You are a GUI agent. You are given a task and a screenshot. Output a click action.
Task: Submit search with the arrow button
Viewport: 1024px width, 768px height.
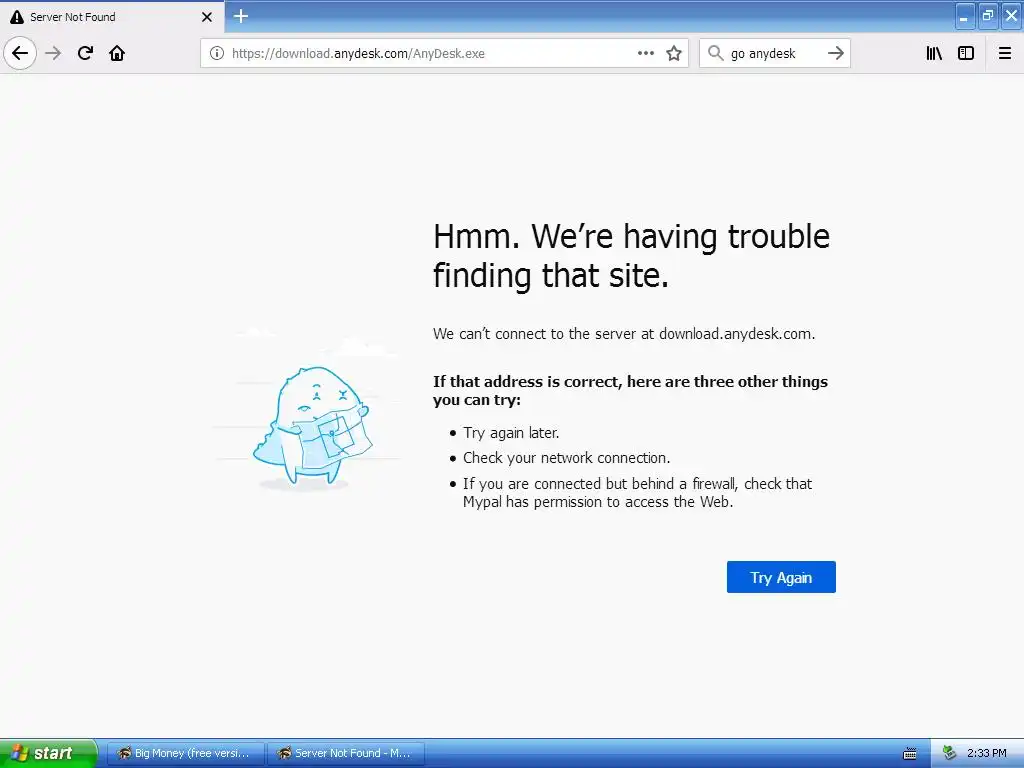tap(835, 53)
